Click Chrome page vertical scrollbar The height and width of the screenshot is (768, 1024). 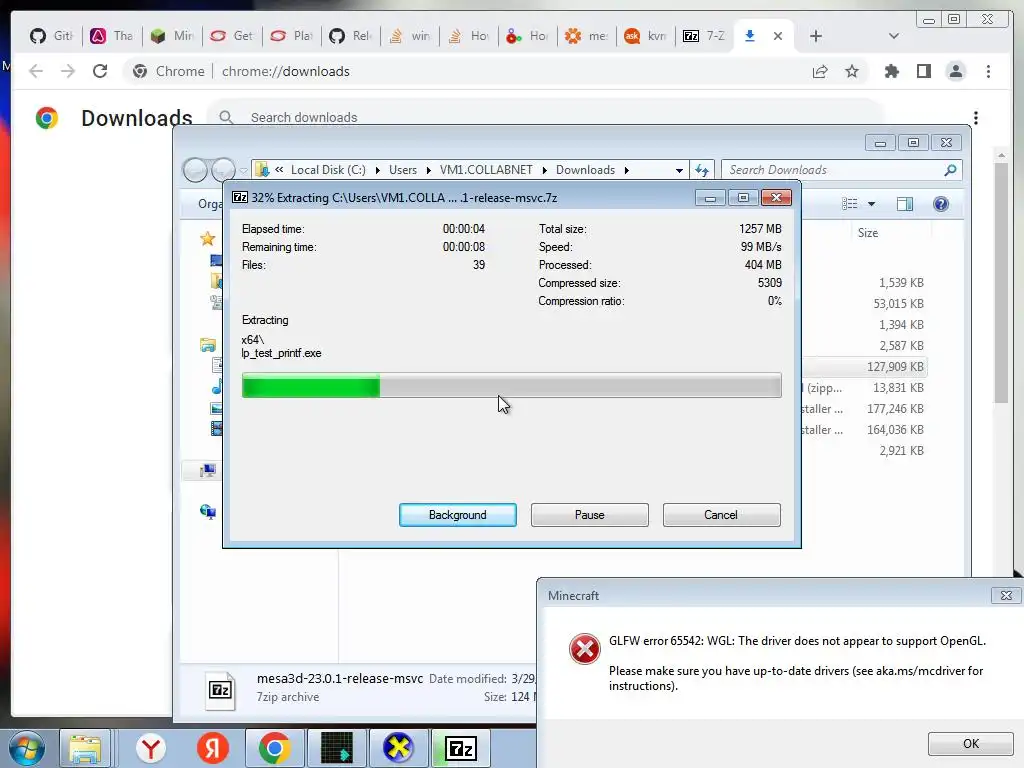coord(1001,281)
